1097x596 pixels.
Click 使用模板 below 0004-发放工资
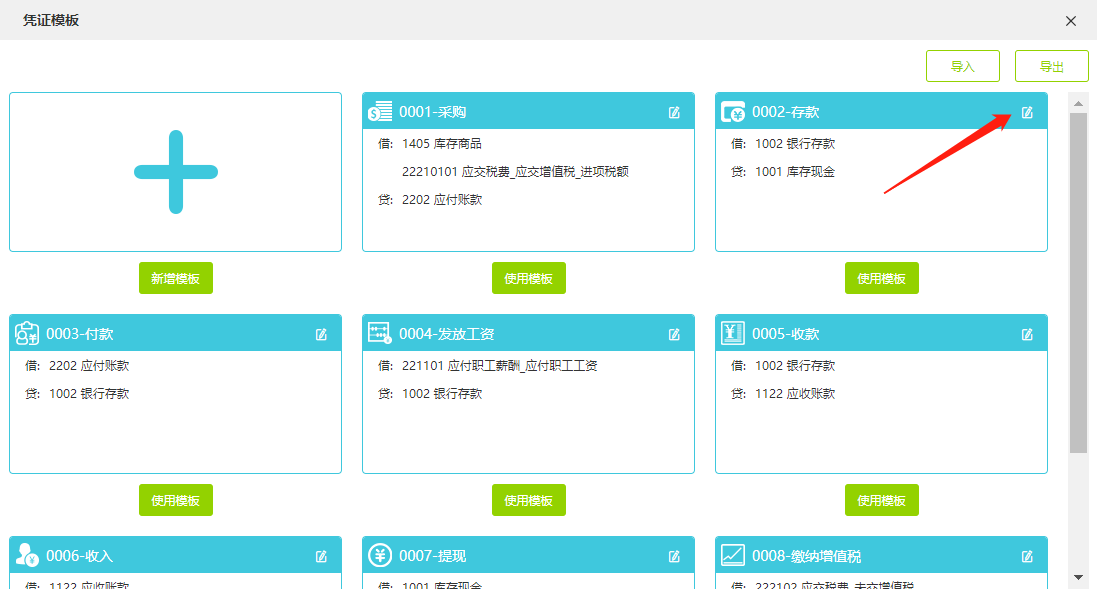point(528,500)
